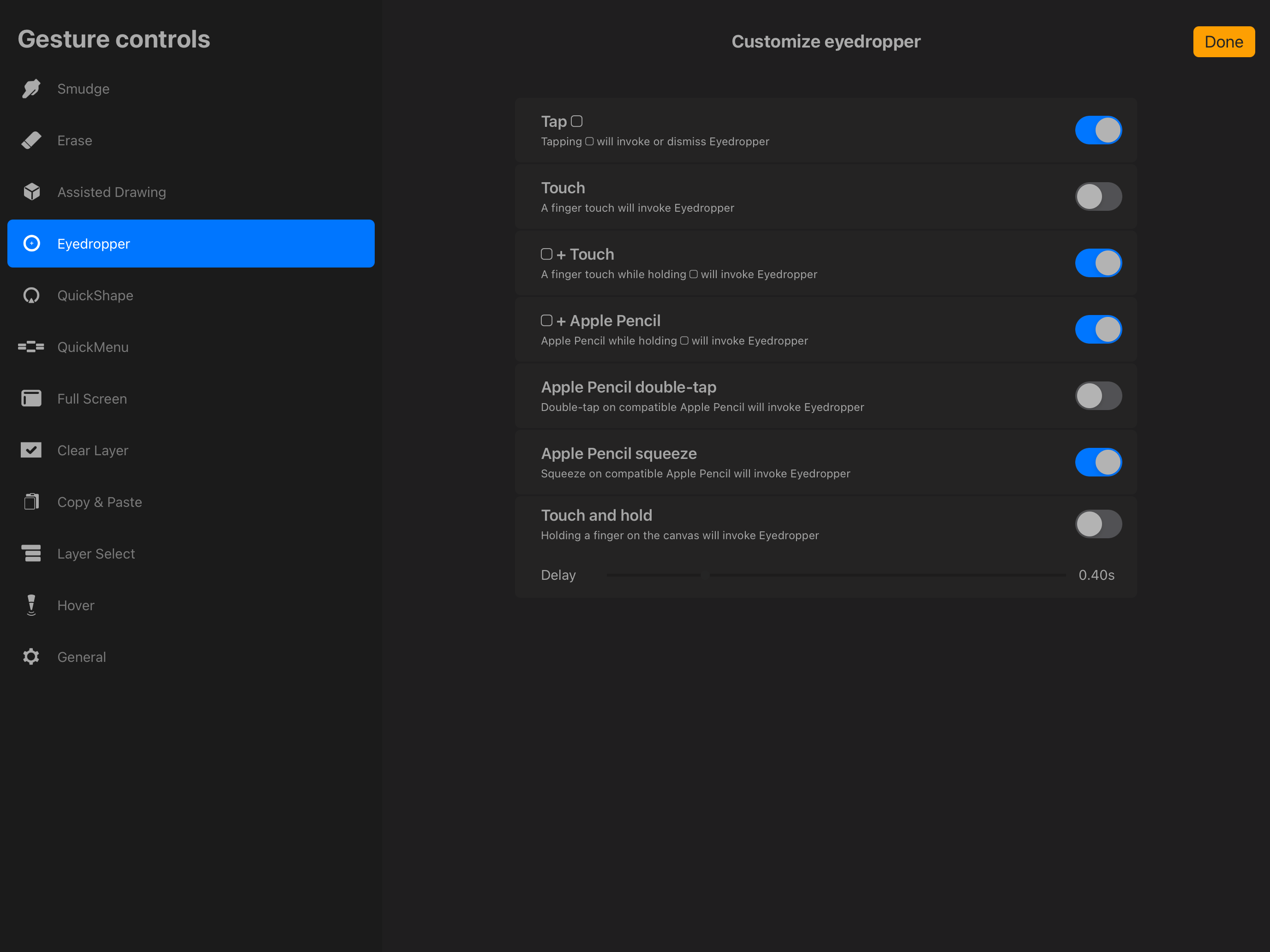Turn on Apple Pencil double-tap toggle
Screen dimensions: 1270x952
1098,396
